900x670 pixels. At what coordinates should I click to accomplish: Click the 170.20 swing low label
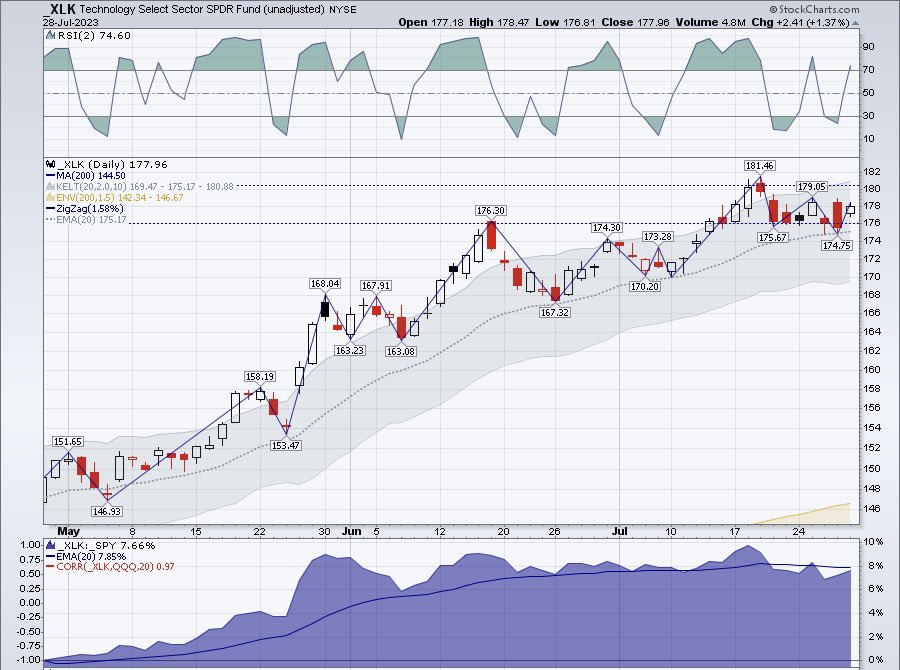tap(645, 286)
